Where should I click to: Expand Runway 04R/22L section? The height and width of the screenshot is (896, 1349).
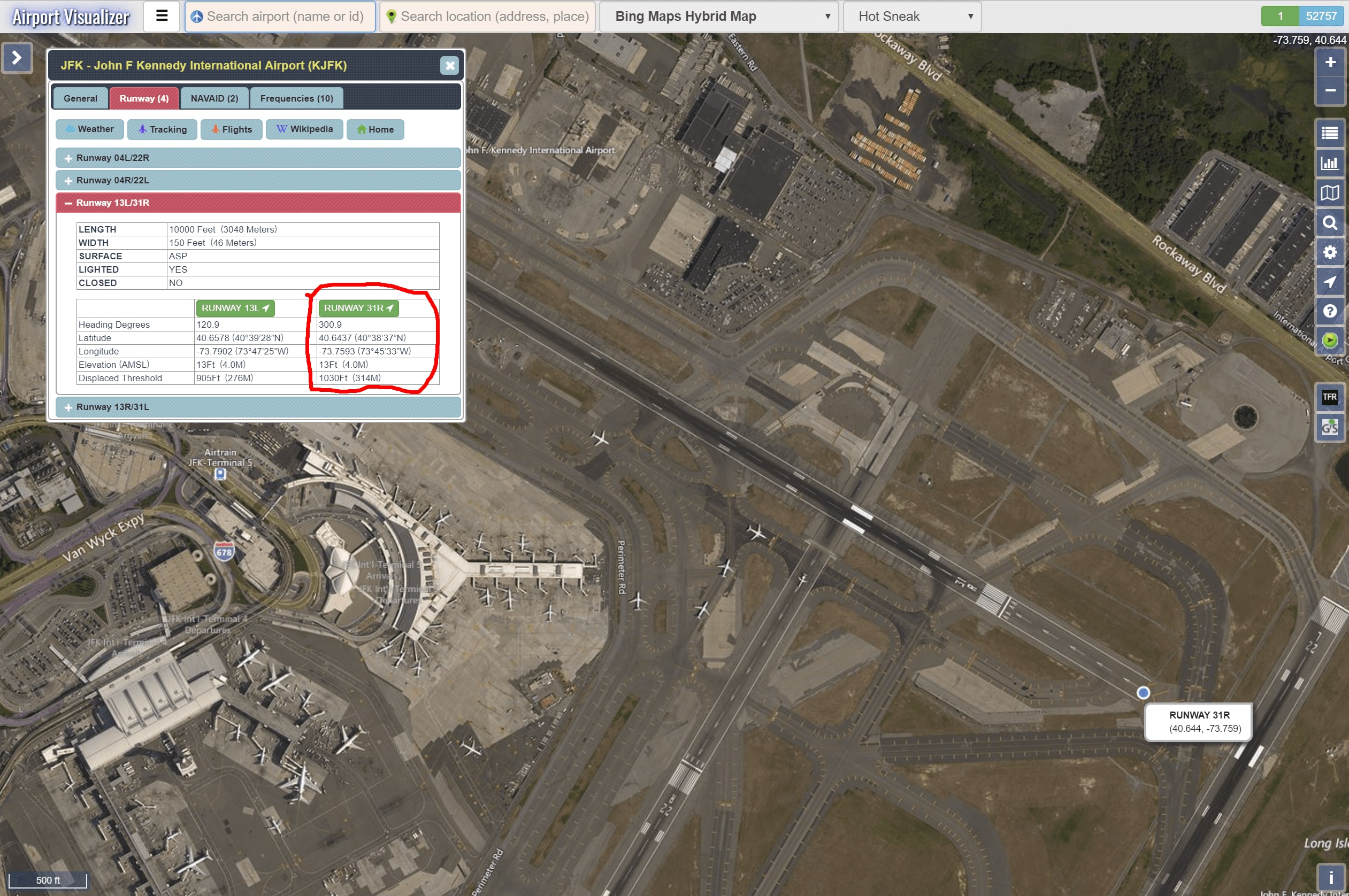(258, 180)
